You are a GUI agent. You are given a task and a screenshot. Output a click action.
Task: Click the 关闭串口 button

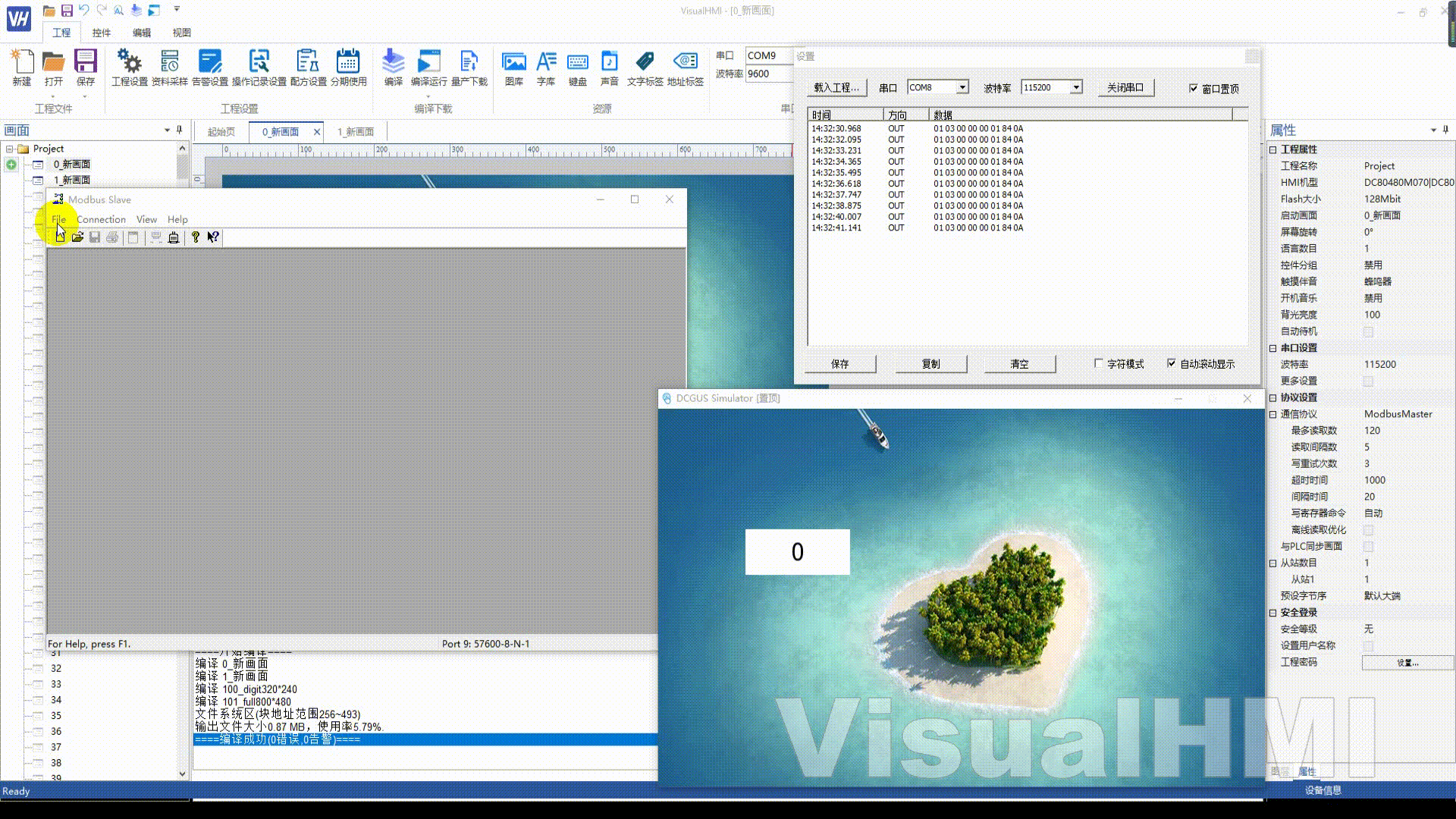[1125, 88]
